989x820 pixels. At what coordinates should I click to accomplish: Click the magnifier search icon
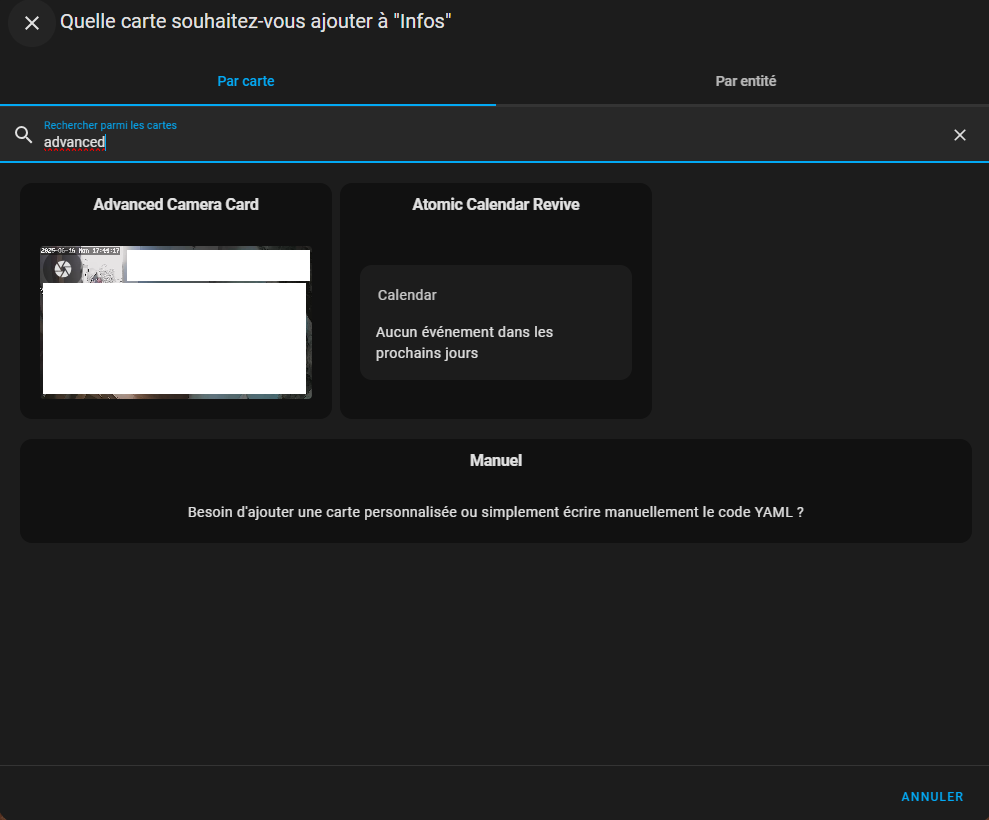coord(24,135)
